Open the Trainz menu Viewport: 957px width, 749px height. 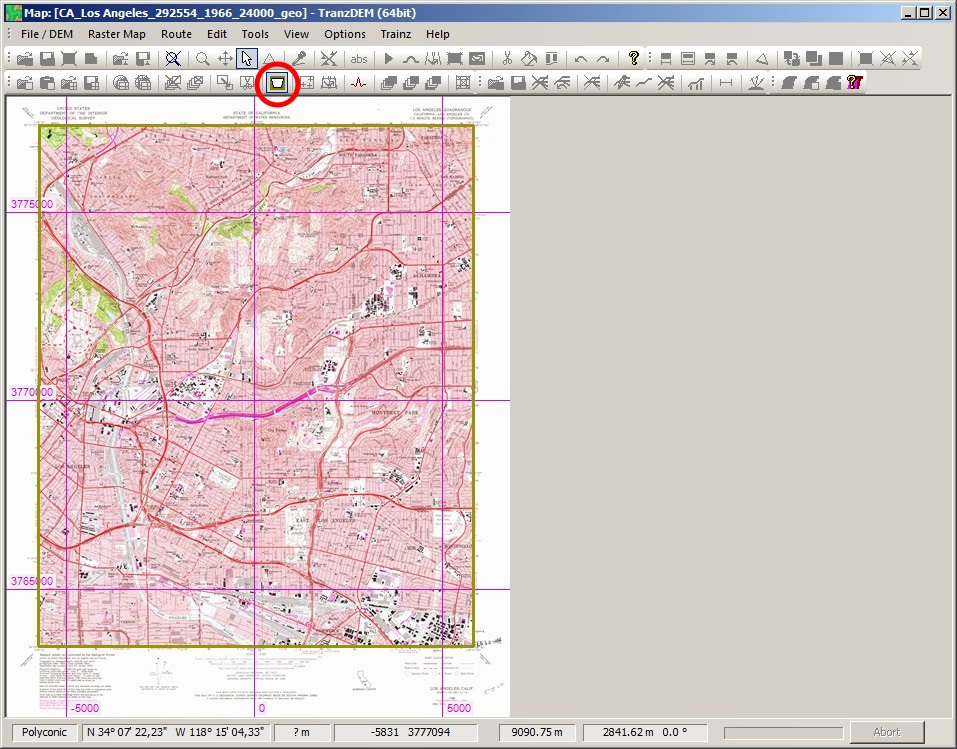[x=396, y=34]
